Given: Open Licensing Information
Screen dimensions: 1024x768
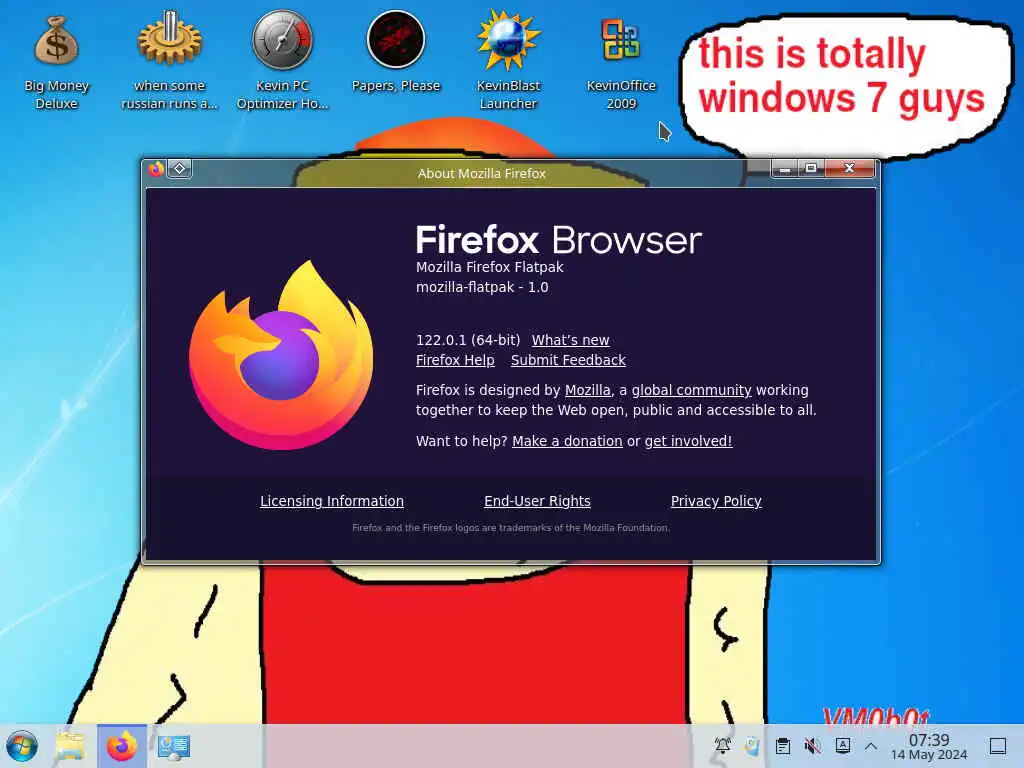Looking at the screenshot, I should click(332, 502).
